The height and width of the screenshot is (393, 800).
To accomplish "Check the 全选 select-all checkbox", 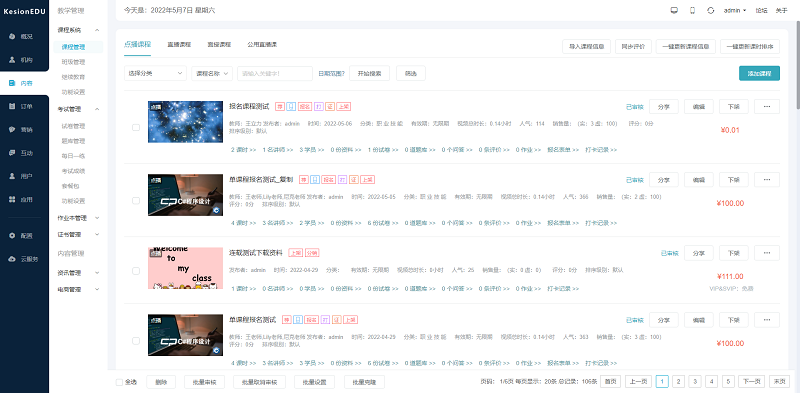I will point(119,382).
